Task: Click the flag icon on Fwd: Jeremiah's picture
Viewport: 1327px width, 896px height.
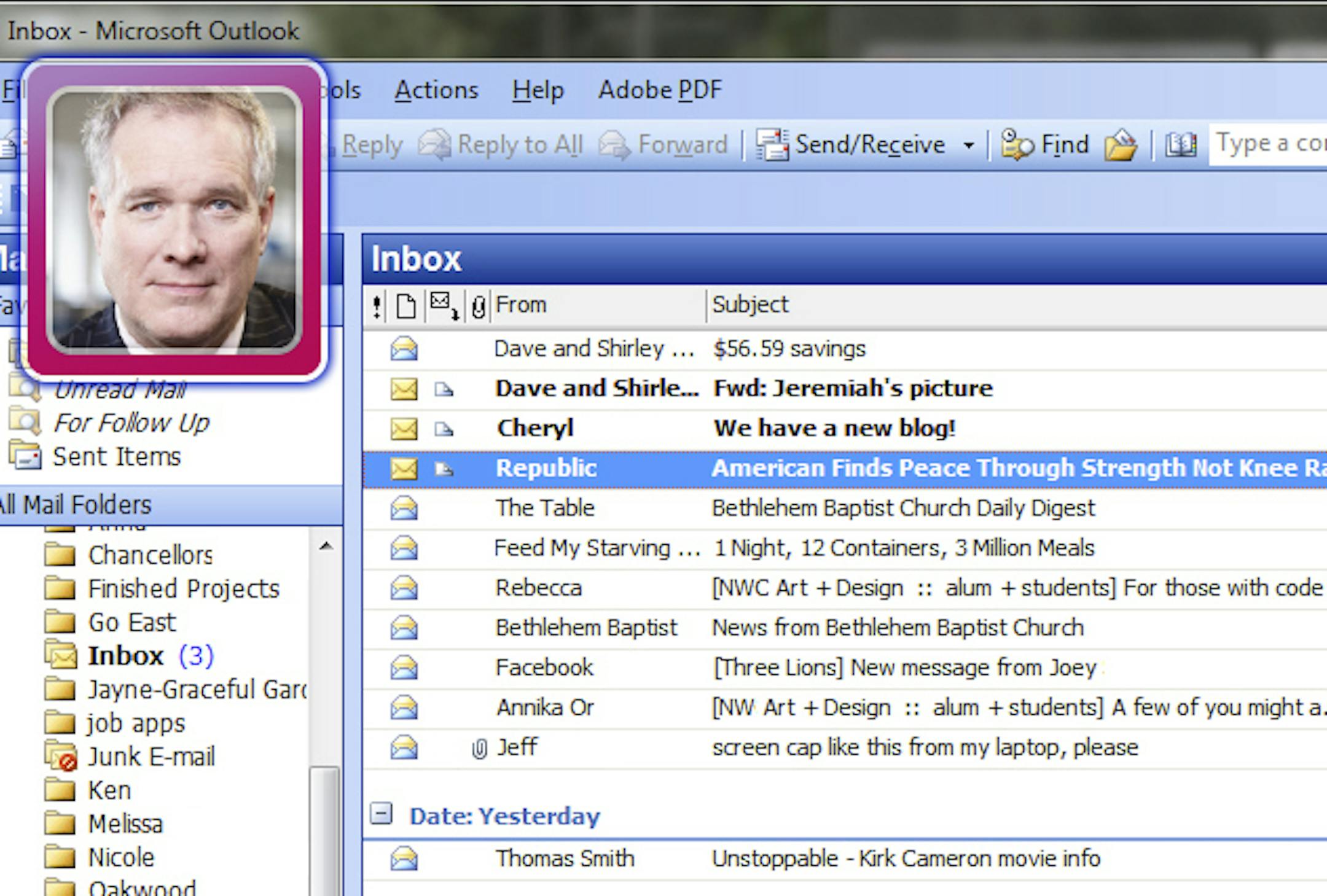Action: (x=444, y=389)
